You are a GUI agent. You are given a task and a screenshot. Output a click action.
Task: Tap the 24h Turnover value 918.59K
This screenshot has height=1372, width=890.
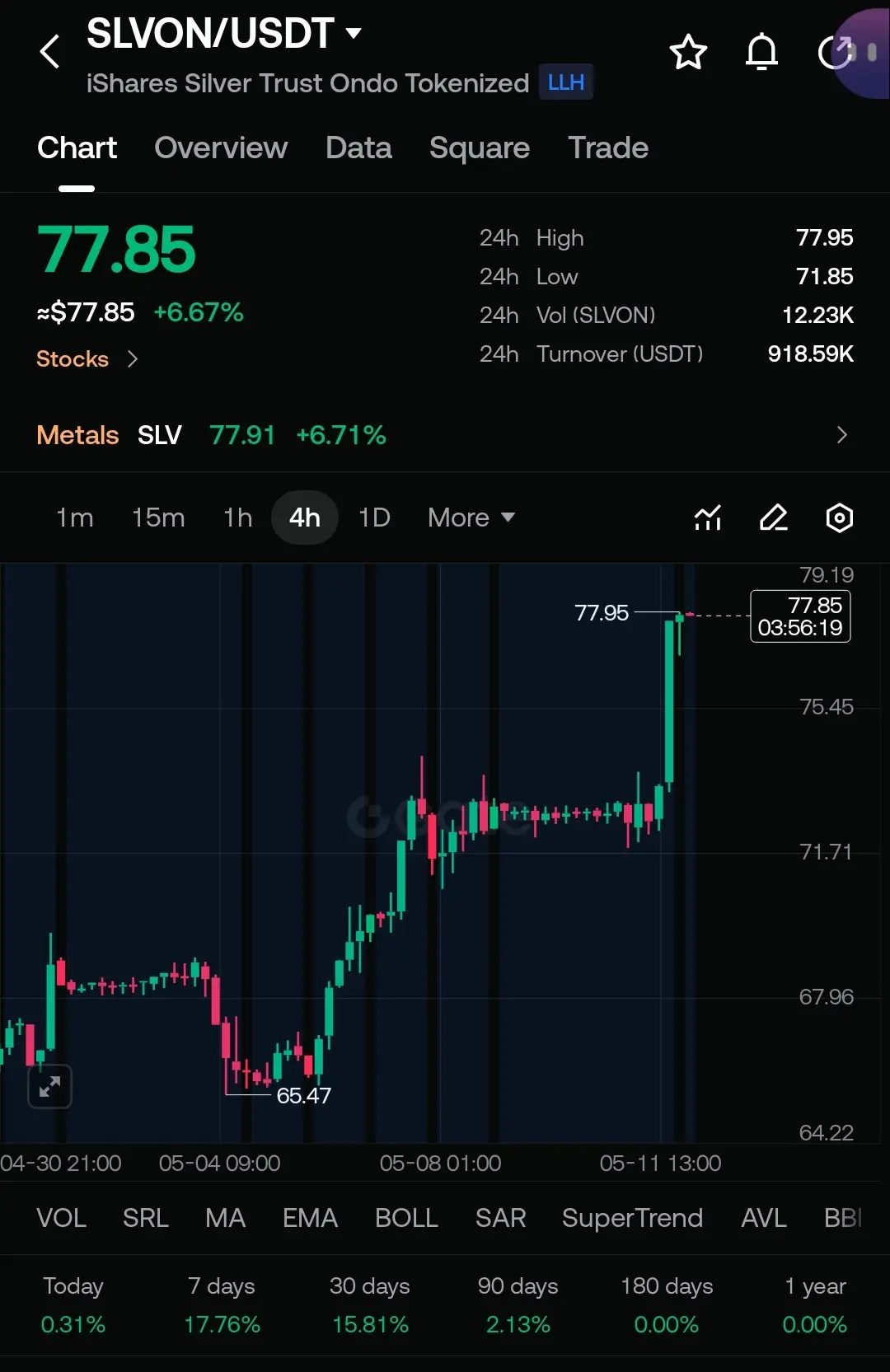pos(810,354)
